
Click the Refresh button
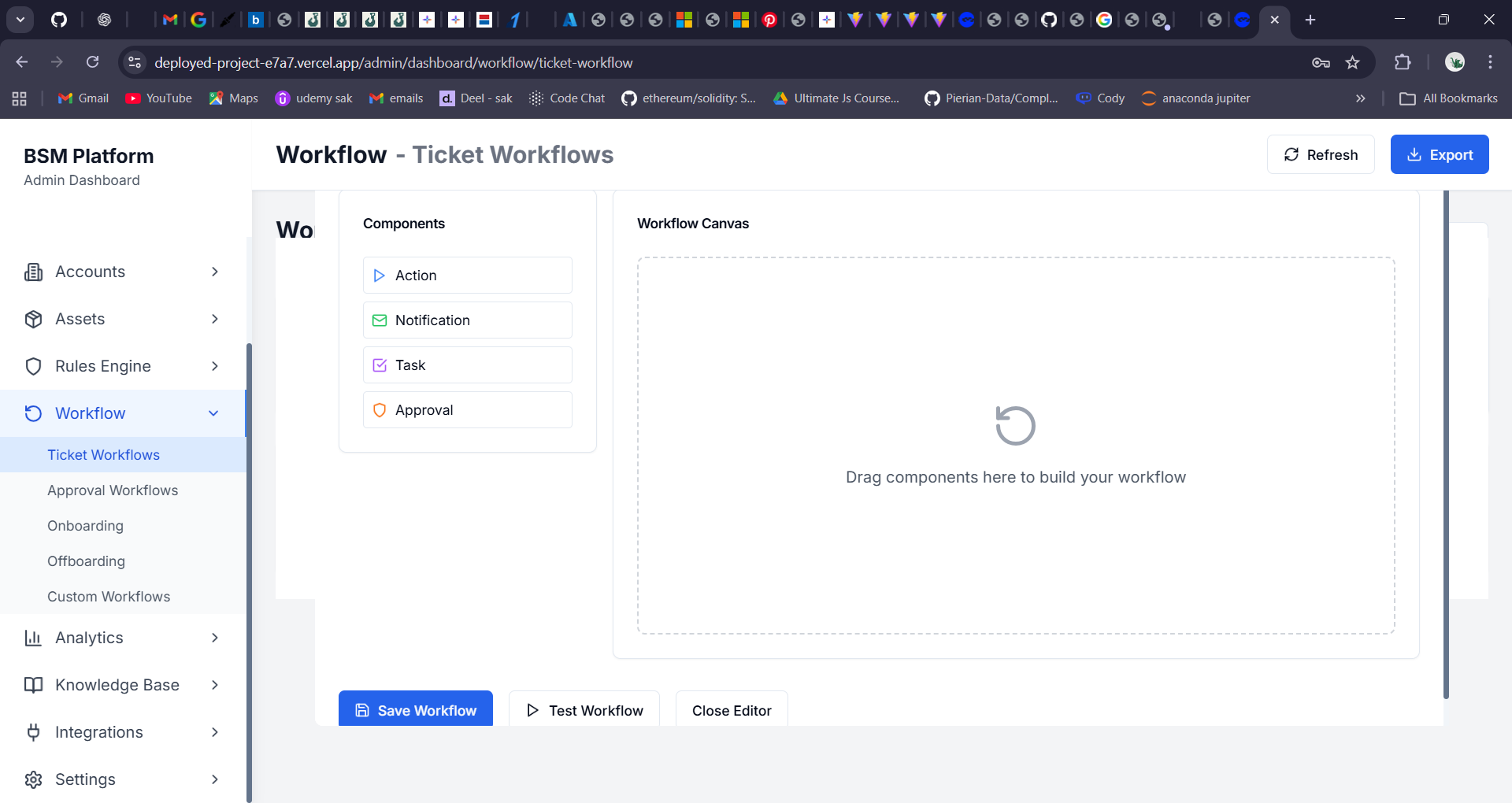[x=1321, y=154]
